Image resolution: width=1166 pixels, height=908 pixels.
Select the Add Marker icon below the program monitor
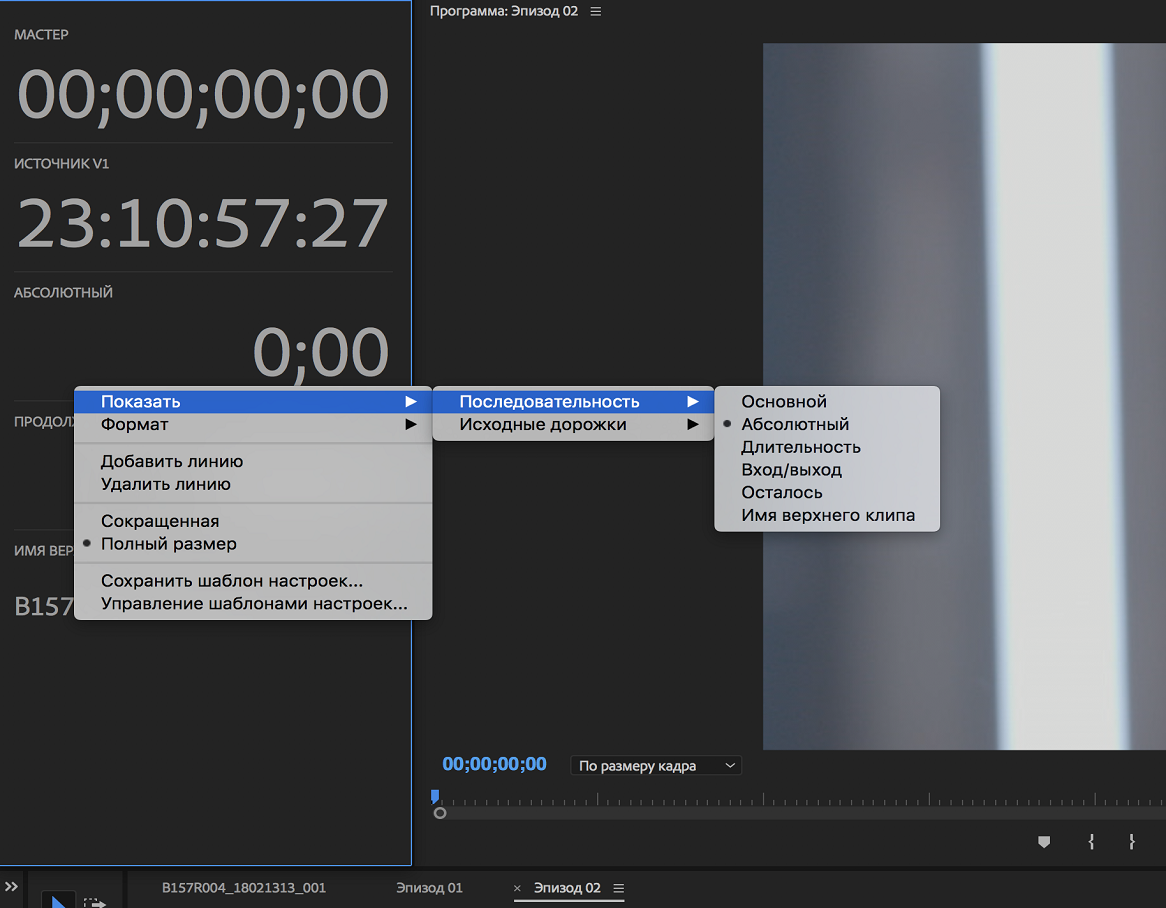point(1044,843)
